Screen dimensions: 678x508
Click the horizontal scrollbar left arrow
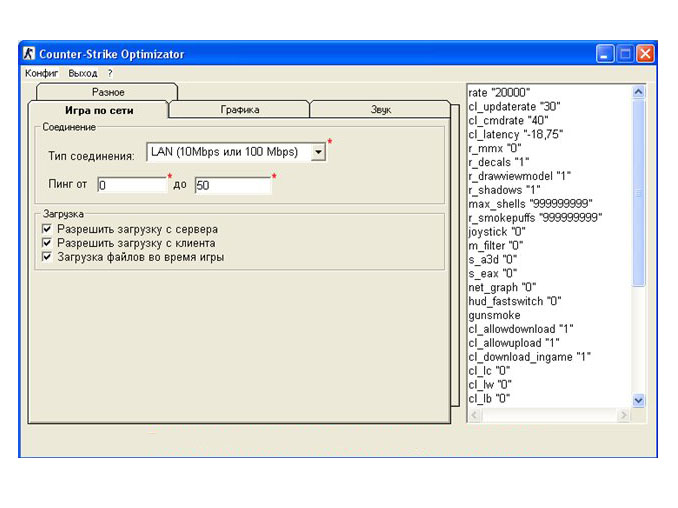pos(475,415)
